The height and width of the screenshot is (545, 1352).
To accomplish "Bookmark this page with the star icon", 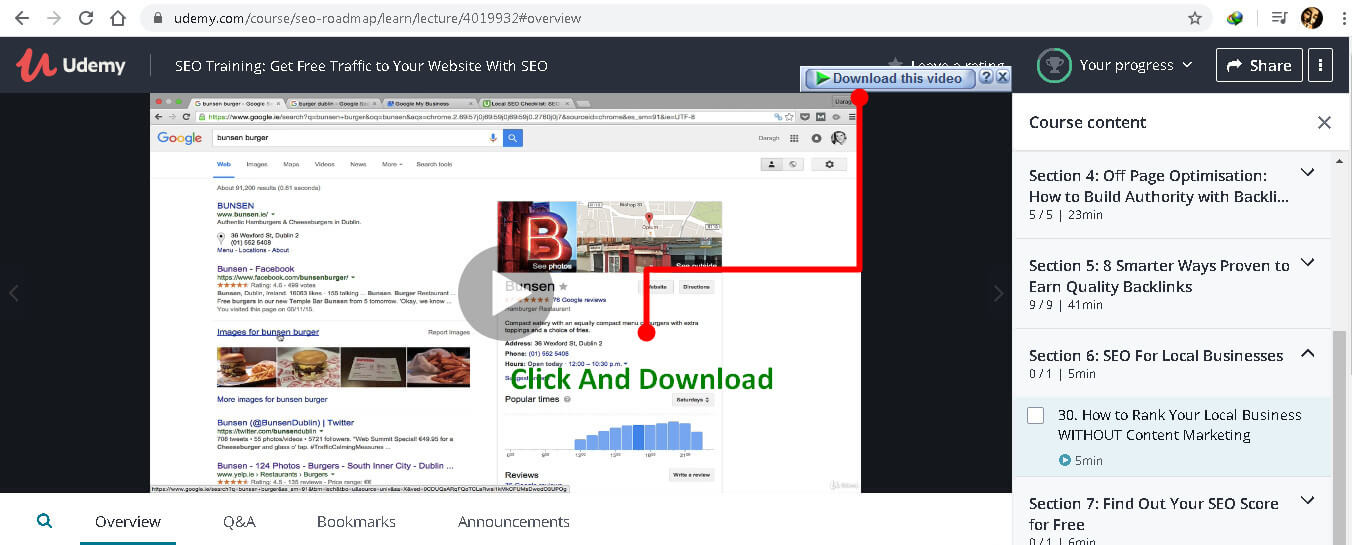I will (x=1194, y=18).
